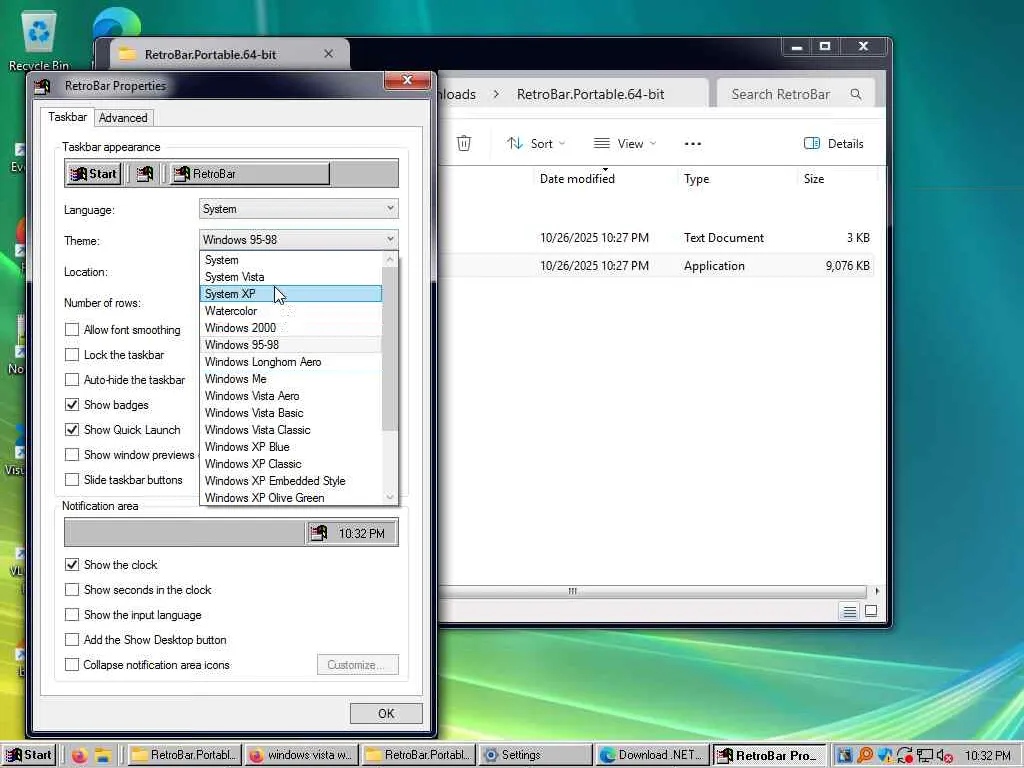The image size is (1024, 768).
Task: Uncheck Show badges
Action: pos(72,405)
